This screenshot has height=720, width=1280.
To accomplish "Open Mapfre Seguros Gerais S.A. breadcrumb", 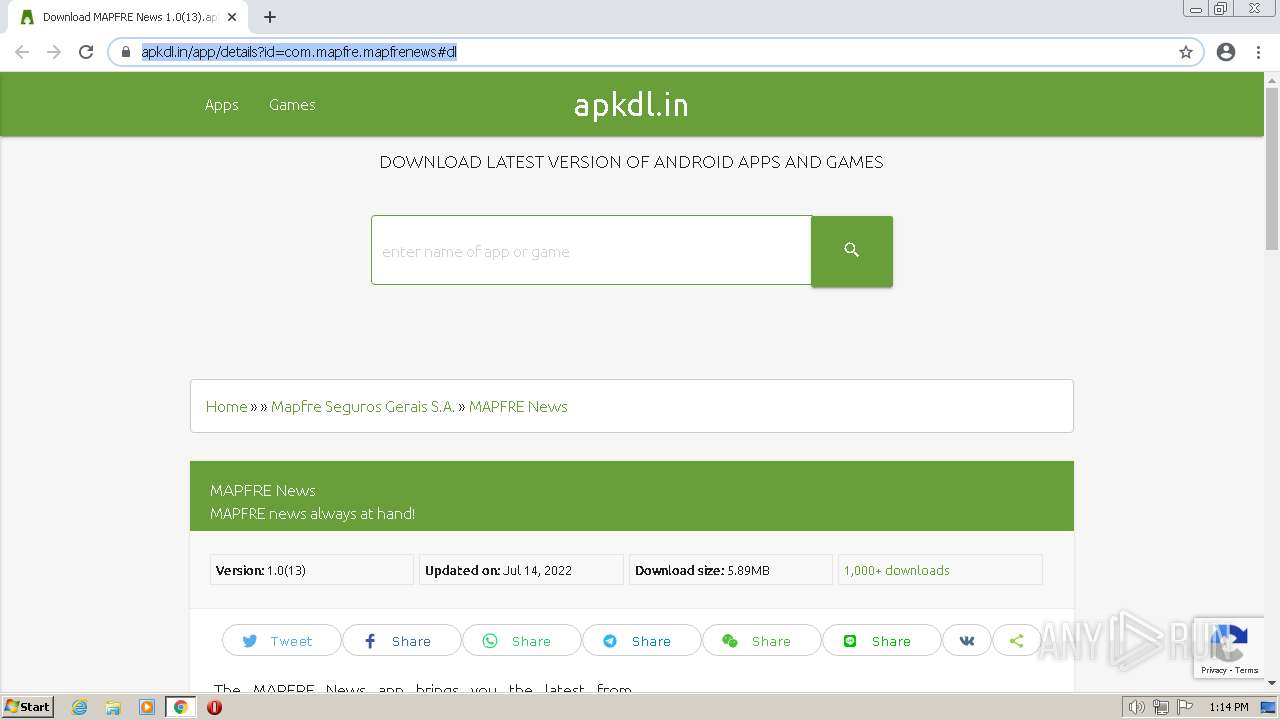I will click(363, 406).
